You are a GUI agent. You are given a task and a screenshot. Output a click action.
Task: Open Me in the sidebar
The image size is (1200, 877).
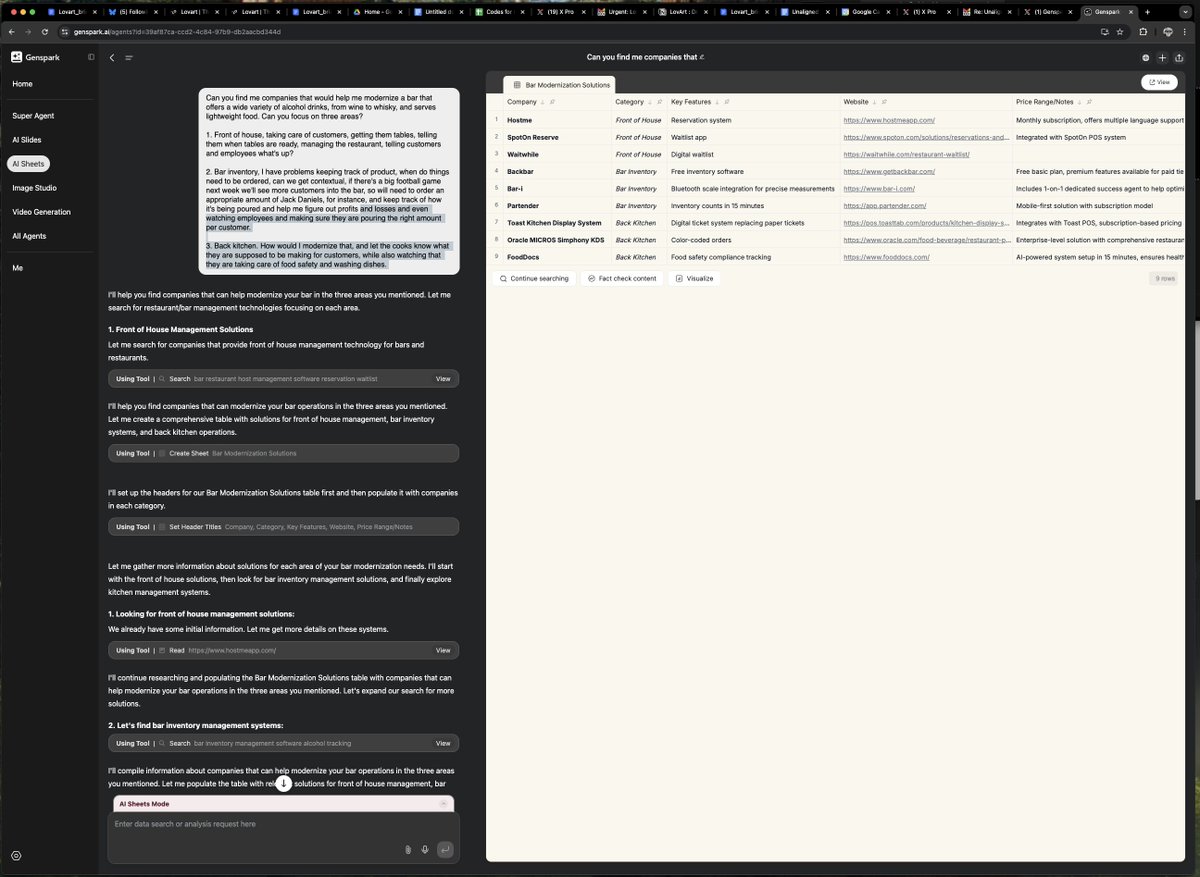pos(17,268)
